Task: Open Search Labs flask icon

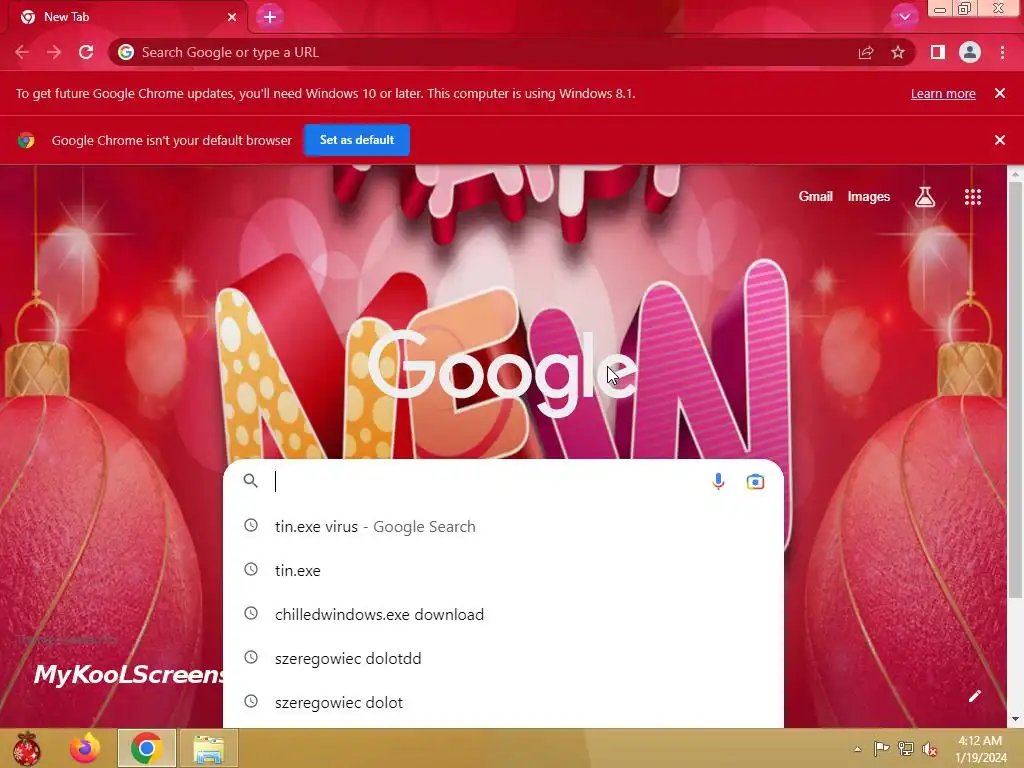Action: click(925, 197)
